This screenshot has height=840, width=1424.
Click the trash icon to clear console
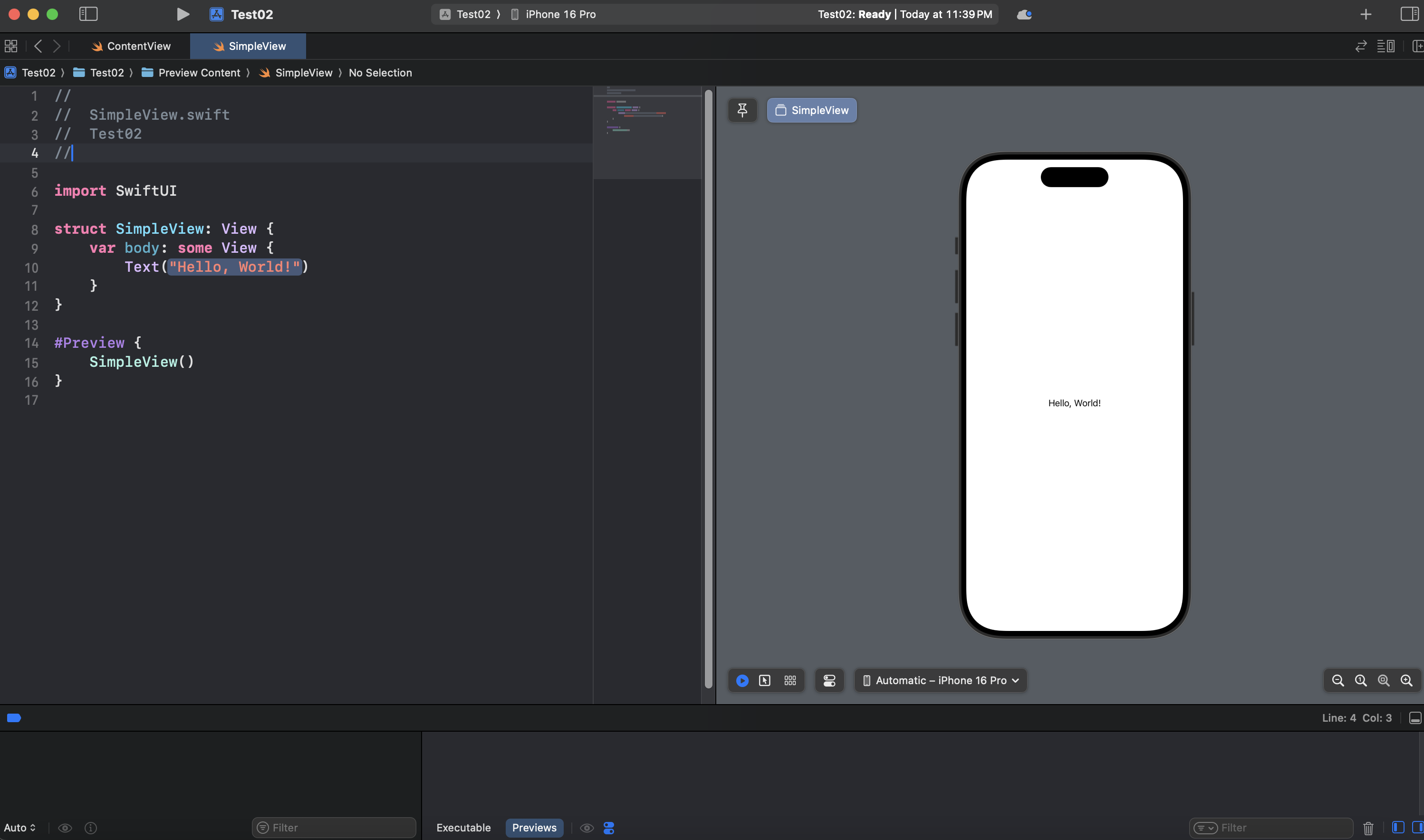(1368, 828)
